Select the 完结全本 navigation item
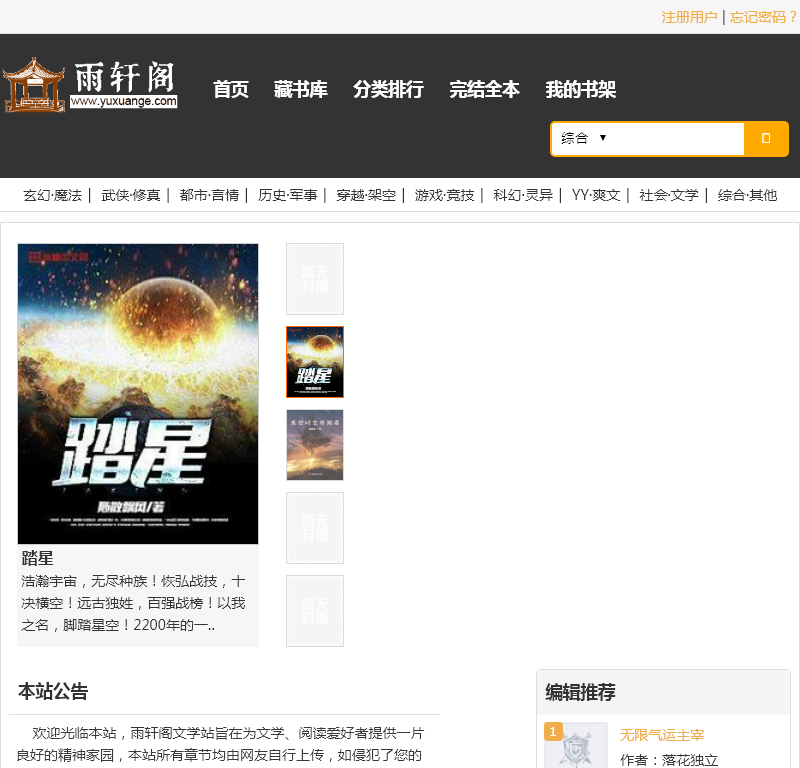The height and width of the screenshot is (768, 800). (484, 90)
